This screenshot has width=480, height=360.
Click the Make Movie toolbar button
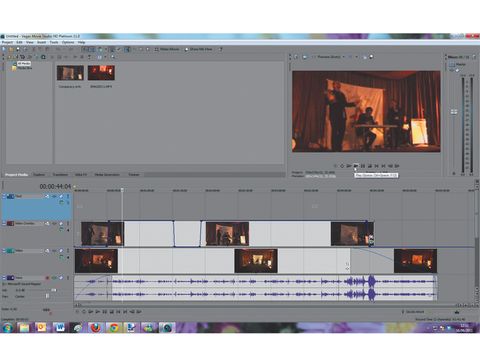tap(167, 49)
